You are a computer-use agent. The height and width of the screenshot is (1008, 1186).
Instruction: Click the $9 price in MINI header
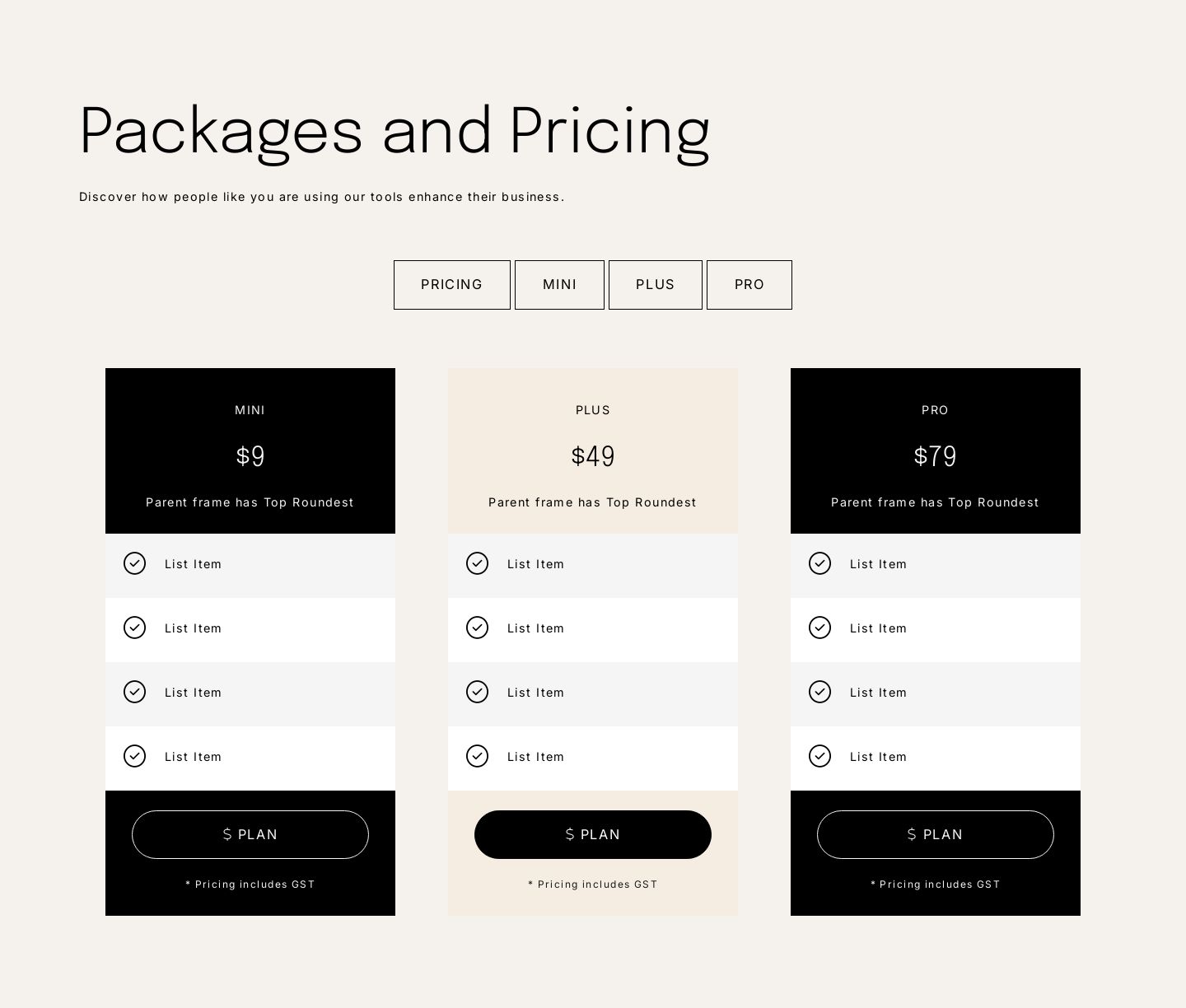coord(250,456)
